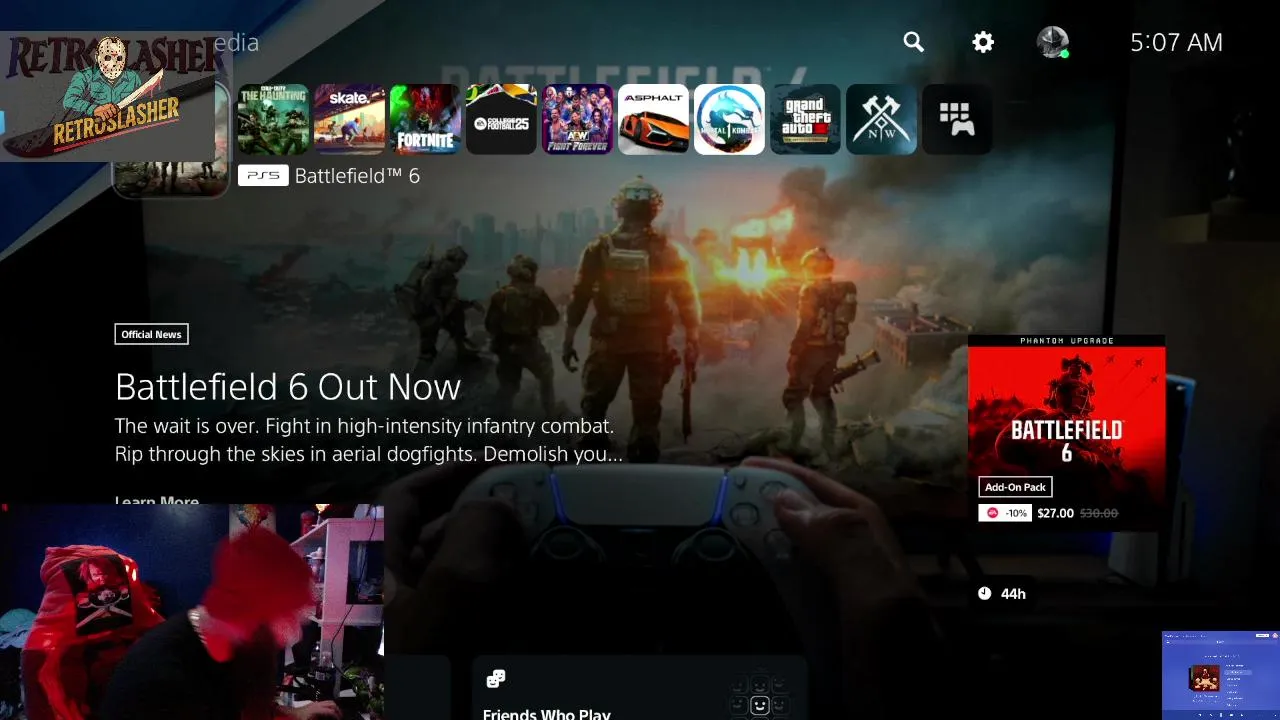This screenshot has height=720, width=1280.
Task: Open the user profile avatar
Action: click(1053, 42)
